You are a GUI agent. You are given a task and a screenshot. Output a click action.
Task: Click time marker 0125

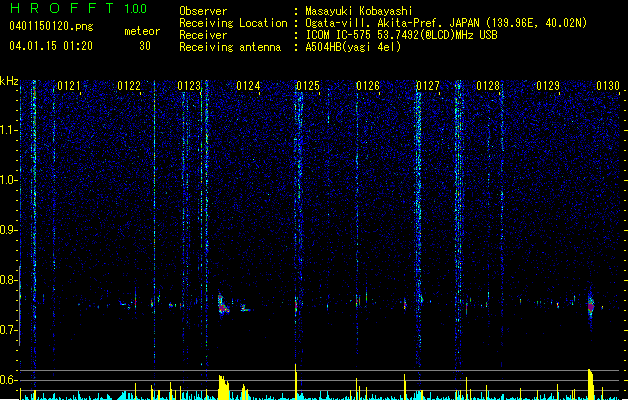(308, 86)
